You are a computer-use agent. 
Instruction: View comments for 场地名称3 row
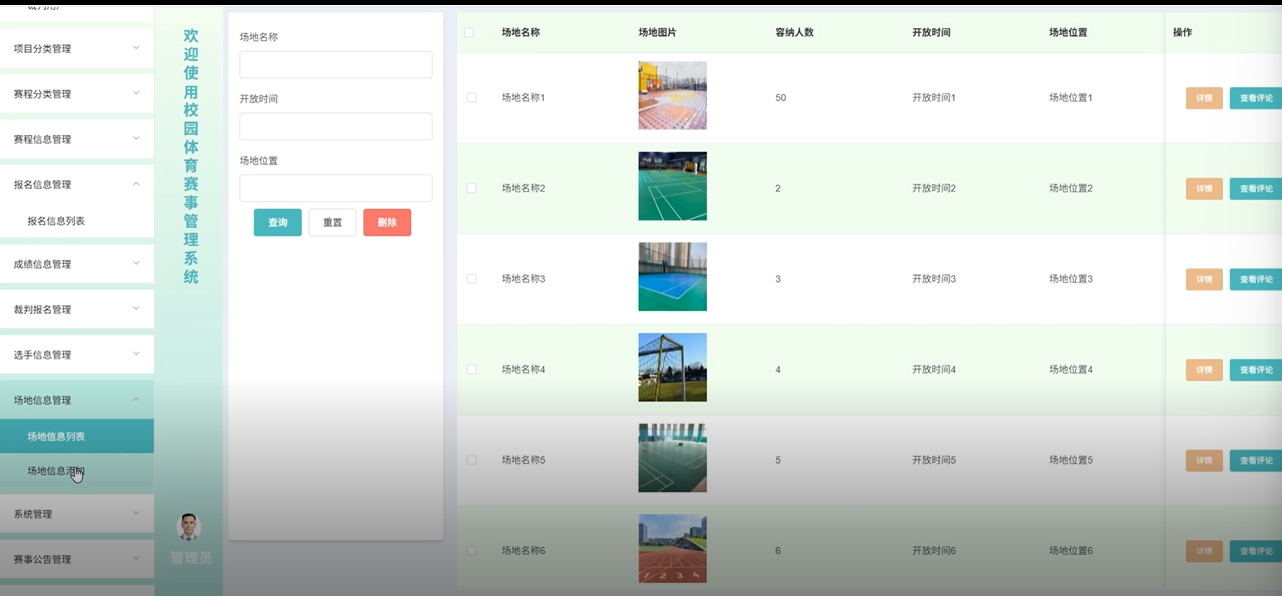pyautogui.click(x=1256, y=279)
